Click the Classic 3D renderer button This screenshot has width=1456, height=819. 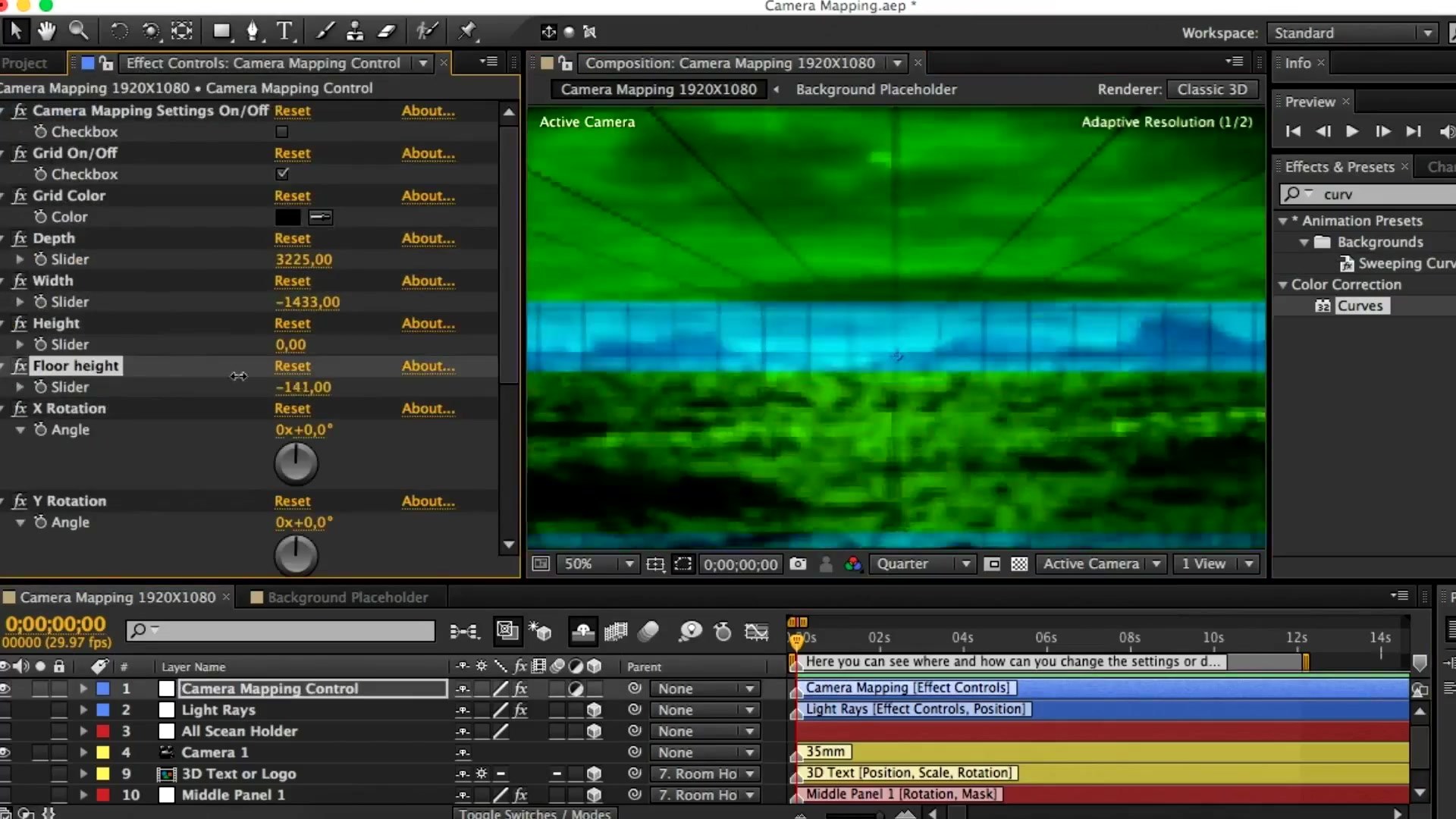(1212, 89)
